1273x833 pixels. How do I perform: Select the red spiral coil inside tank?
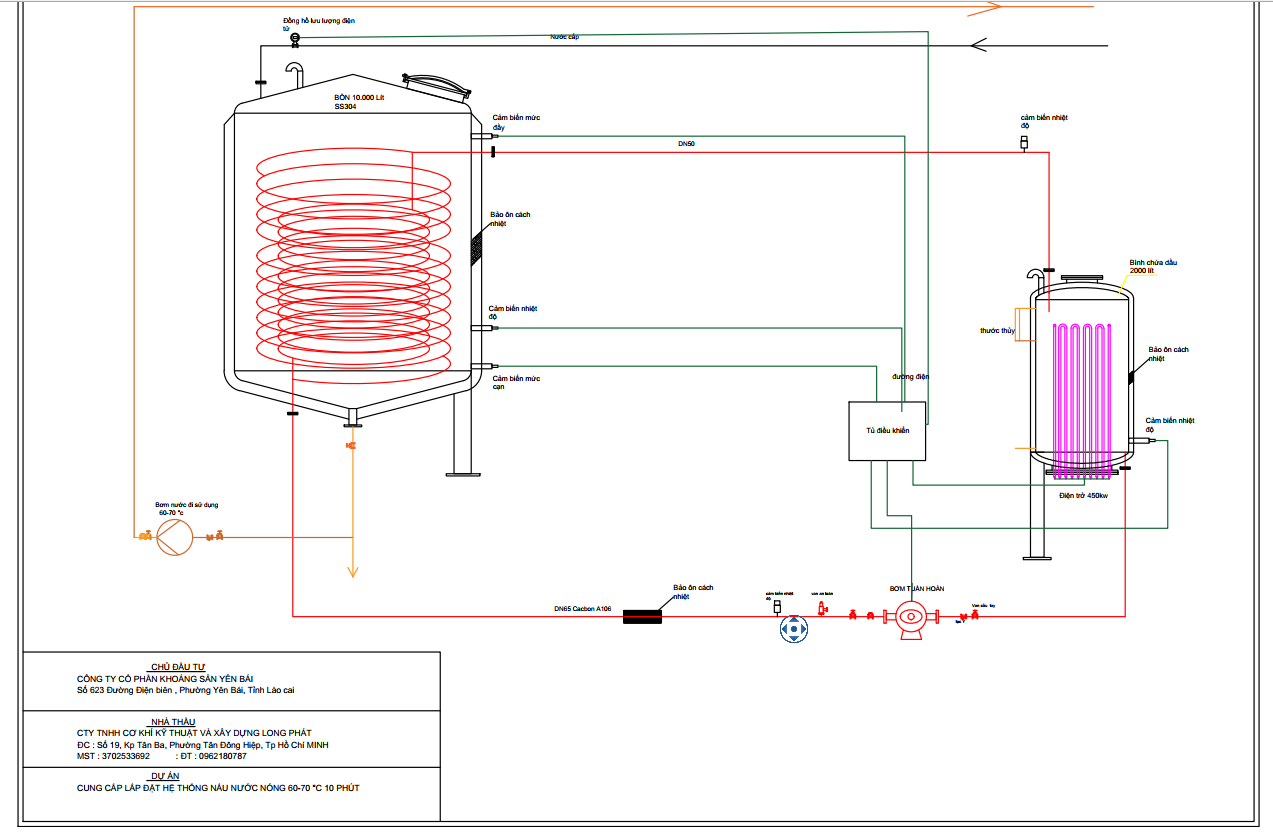(352, 260)
